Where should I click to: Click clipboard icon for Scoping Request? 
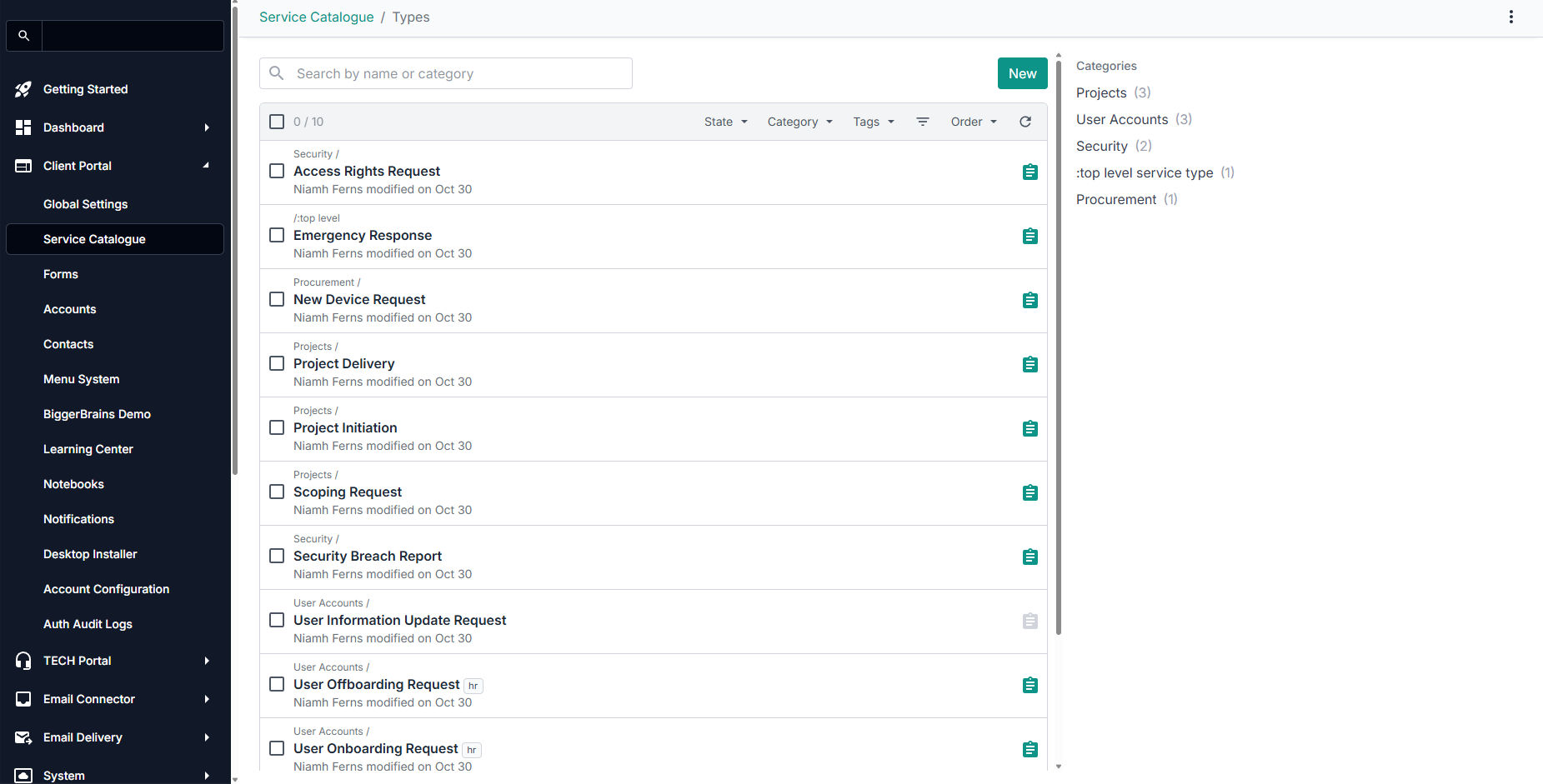(1030, 492)
